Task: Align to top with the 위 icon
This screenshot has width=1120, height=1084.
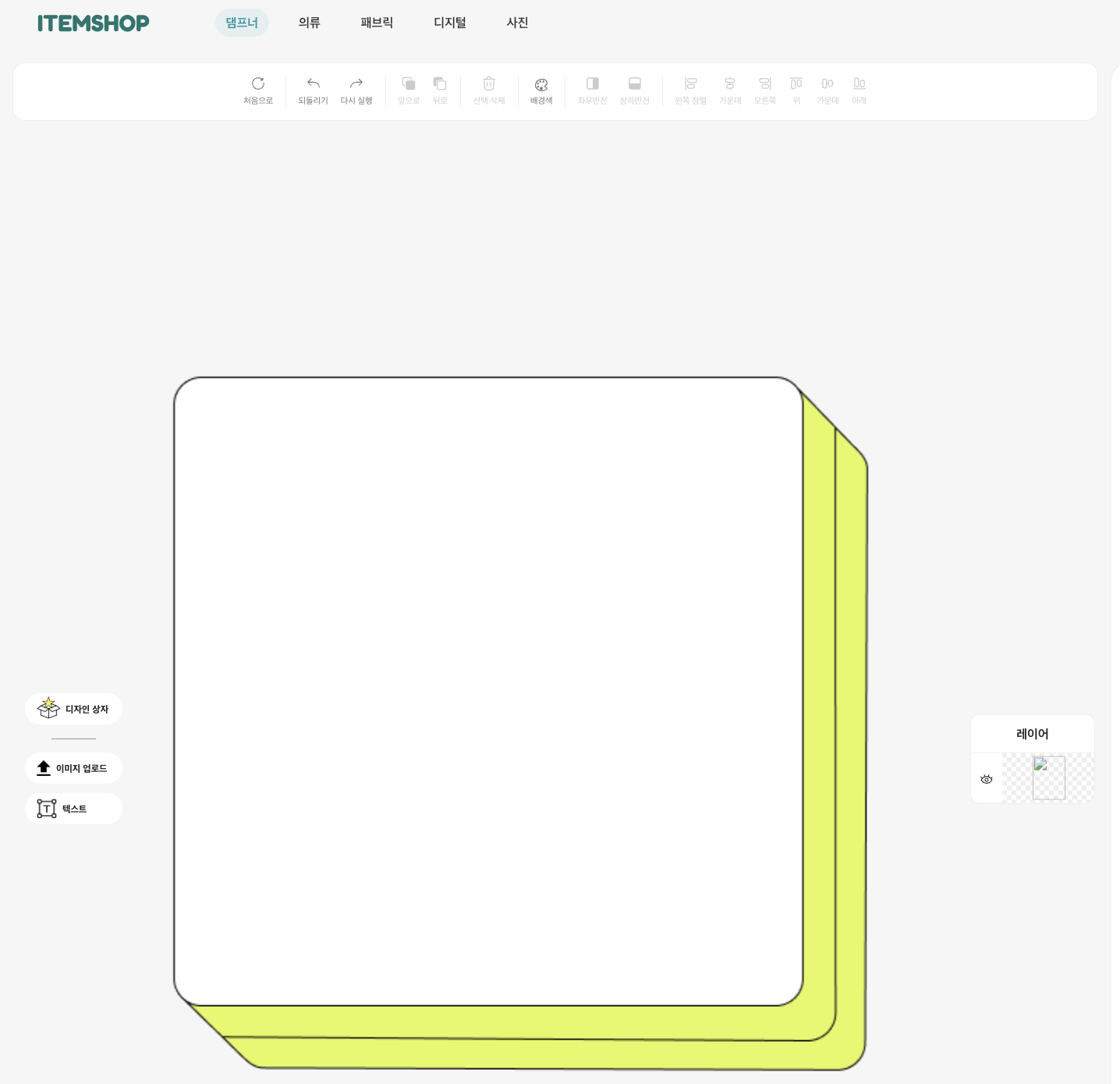Action: [796, 84]
